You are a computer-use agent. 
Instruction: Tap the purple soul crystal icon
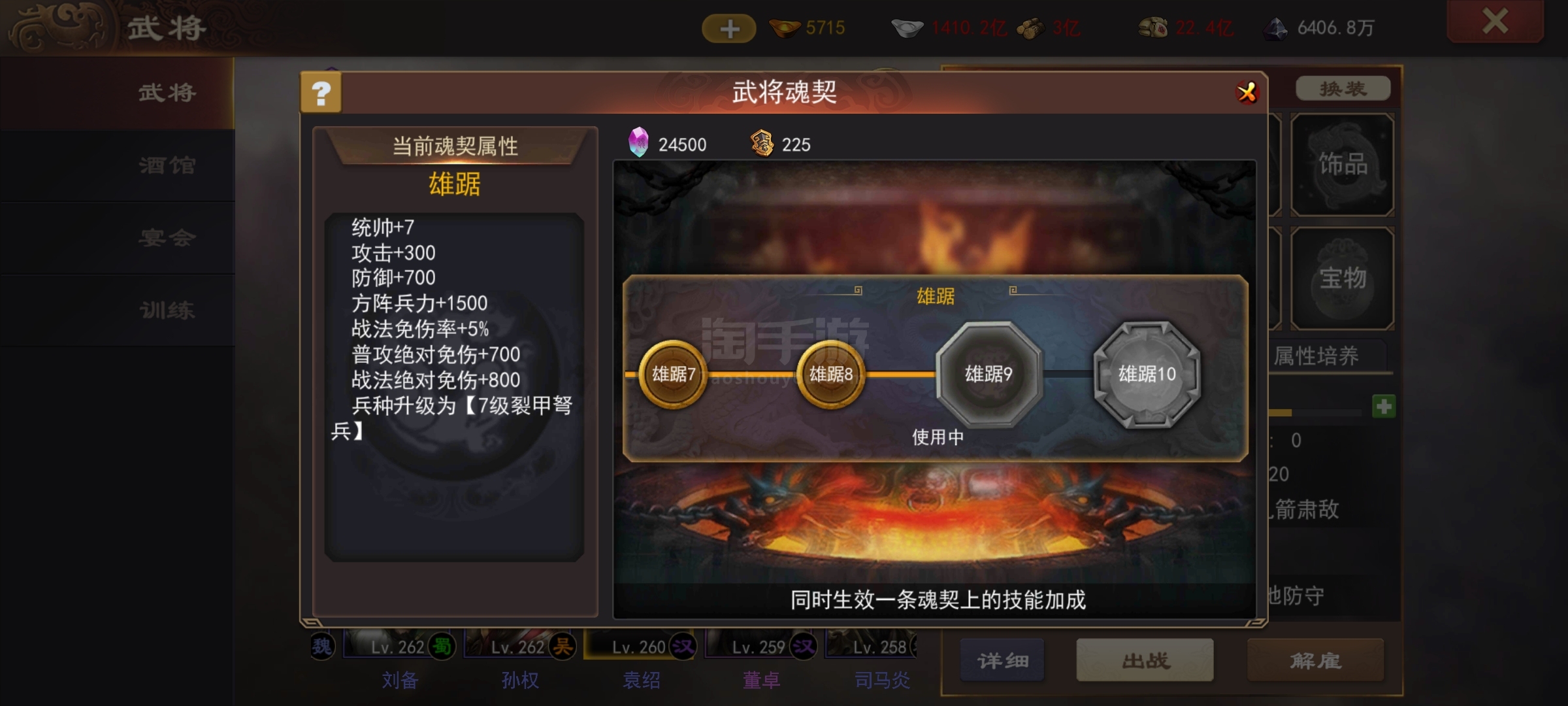(x=638, y=143)
